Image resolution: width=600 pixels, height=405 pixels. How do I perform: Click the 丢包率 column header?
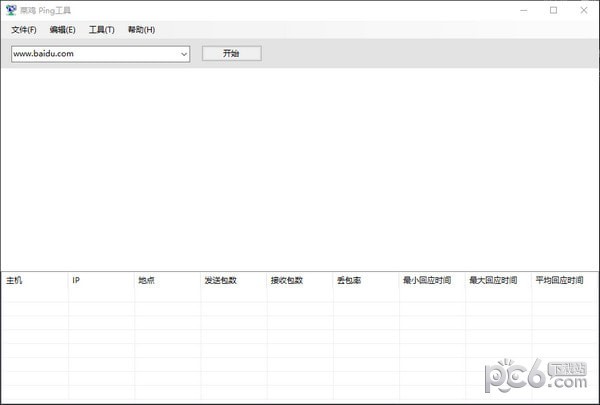click(364, 280)
